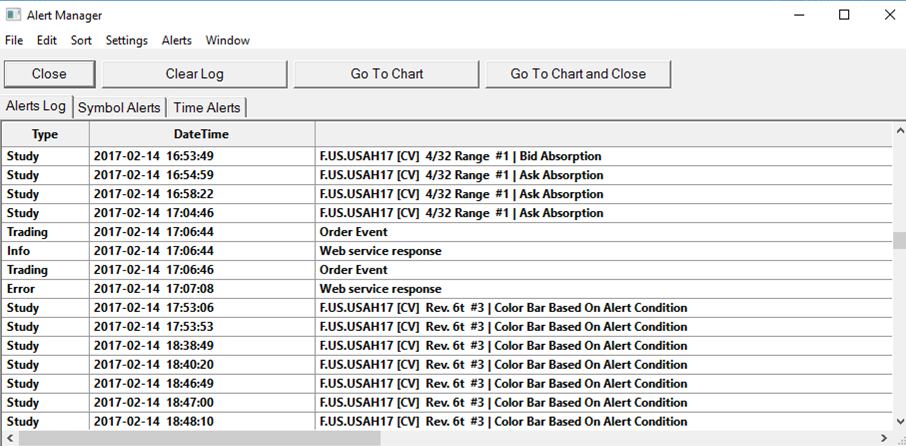Viewport: 906px width, 446px height.
Task: Open the Edit menu
Action: point(47,41)
